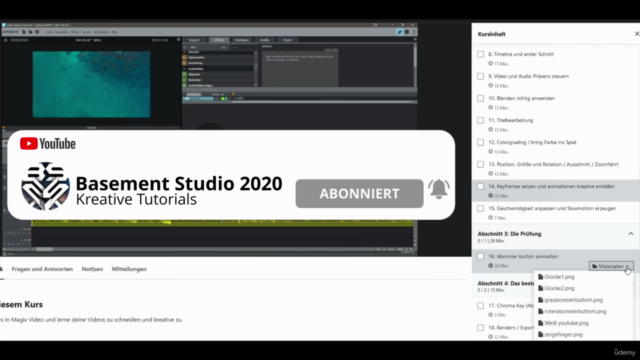Click the Magix timeline horizontal scrollbar
The width and height of the screenshot is (640, 360).
coord(44,249)
